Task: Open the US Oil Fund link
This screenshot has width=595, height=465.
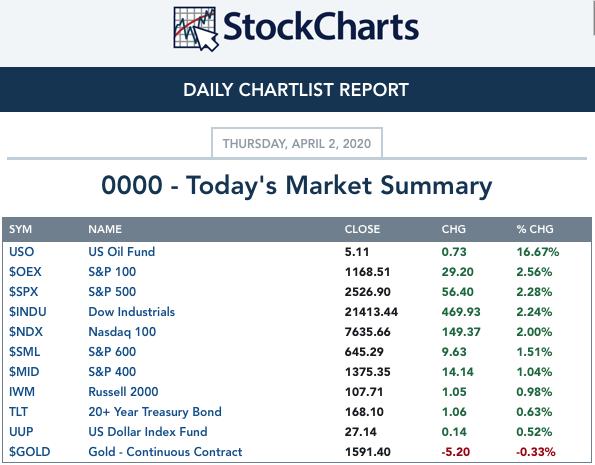Action: 121,252
